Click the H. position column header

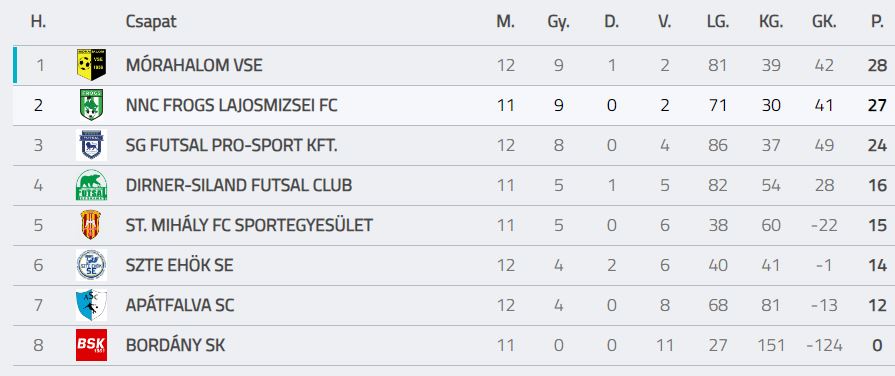(38, 22)
